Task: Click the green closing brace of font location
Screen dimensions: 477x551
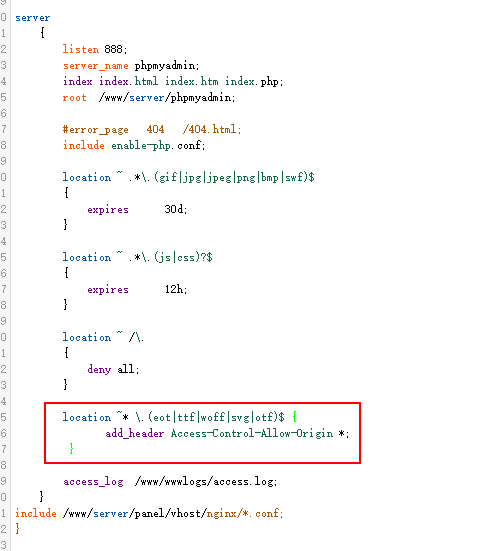Action: point(71,448)
